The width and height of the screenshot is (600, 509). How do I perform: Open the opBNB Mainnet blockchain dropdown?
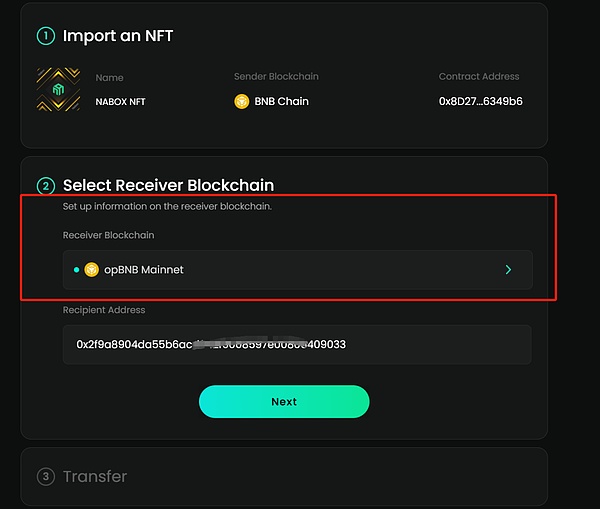tap(297, 269)
